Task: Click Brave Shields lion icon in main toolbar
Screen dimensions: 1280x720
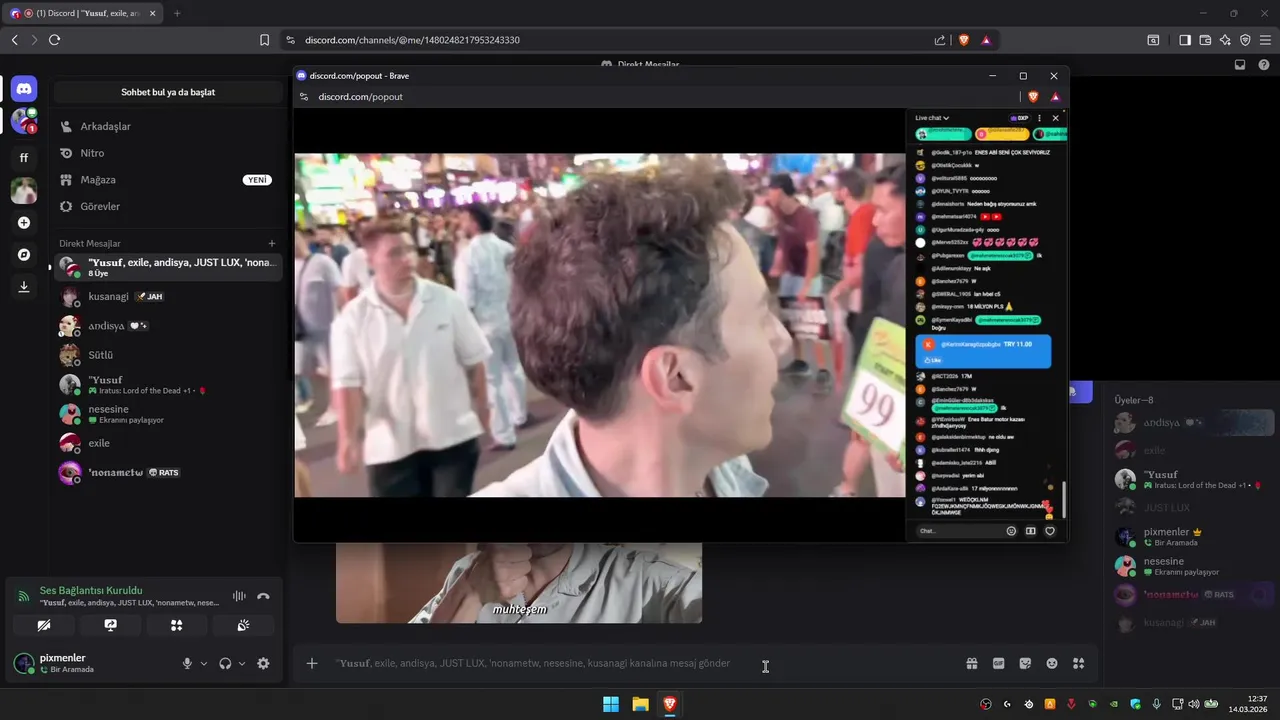Action: [964, 40]
